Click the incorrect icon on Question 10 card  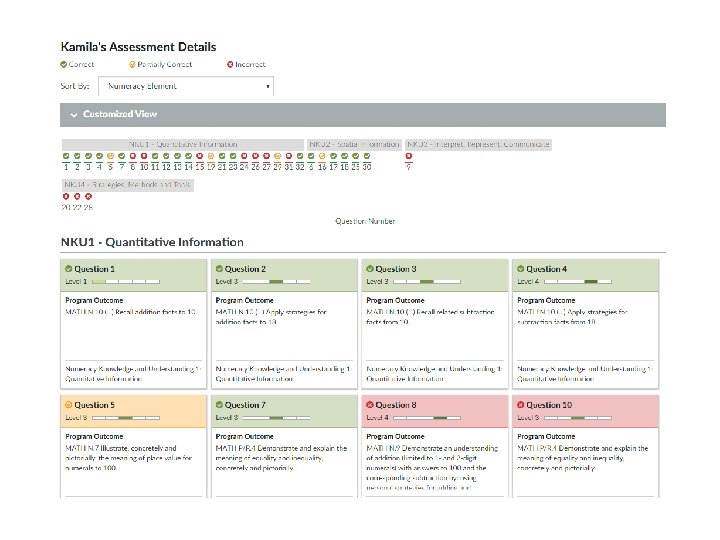(520, 405)
